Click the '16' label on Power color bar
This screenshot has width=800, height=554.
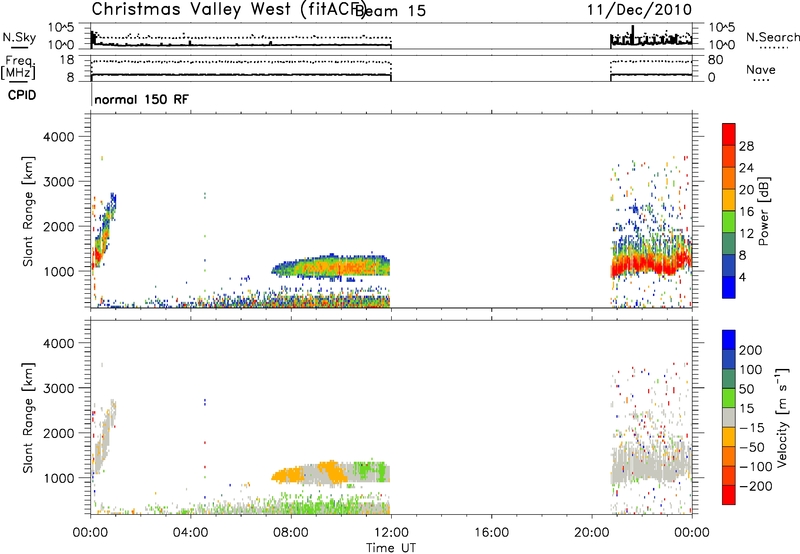[x=746, y=212]
